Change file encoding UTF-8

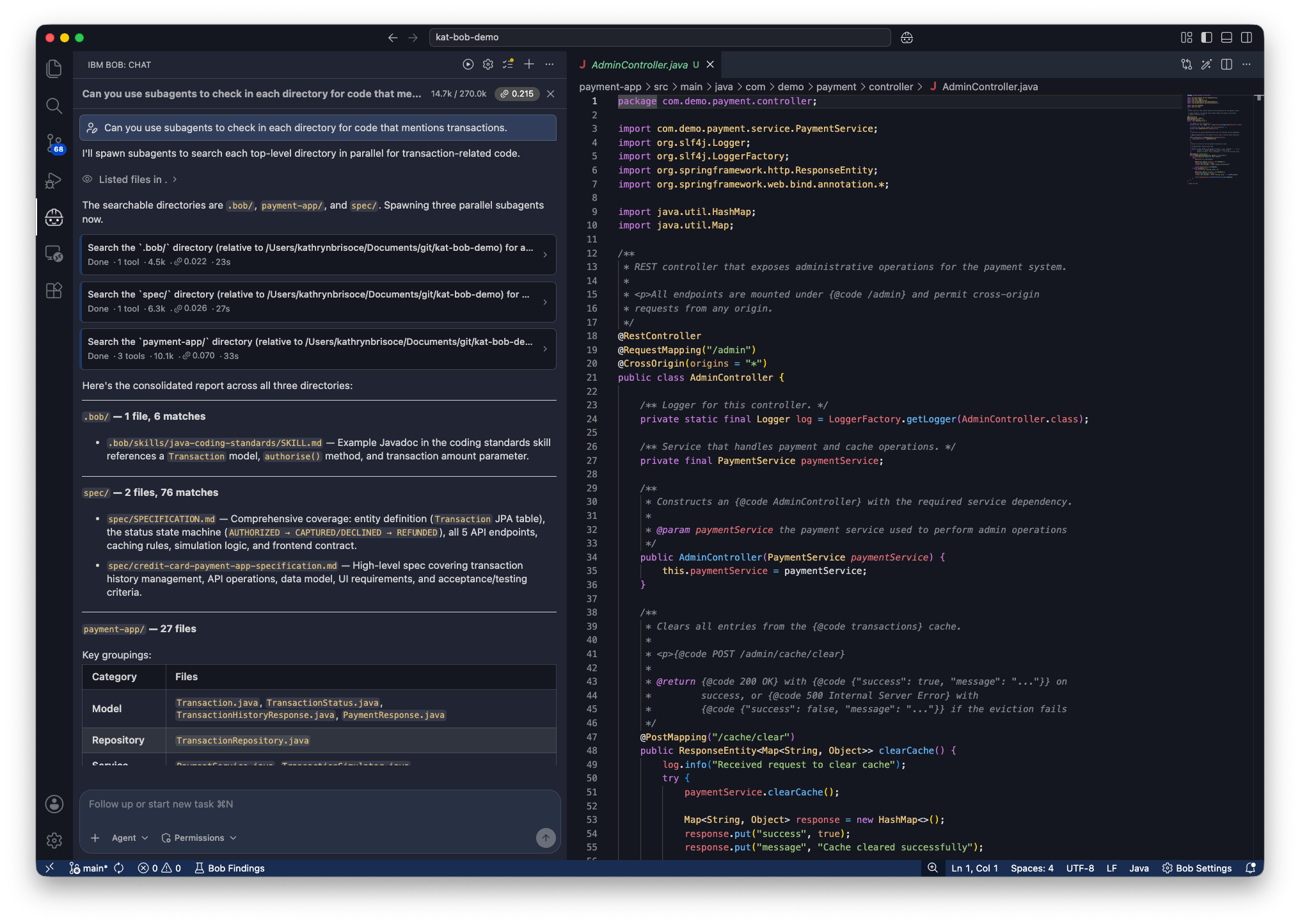[x=1080, y=868]
